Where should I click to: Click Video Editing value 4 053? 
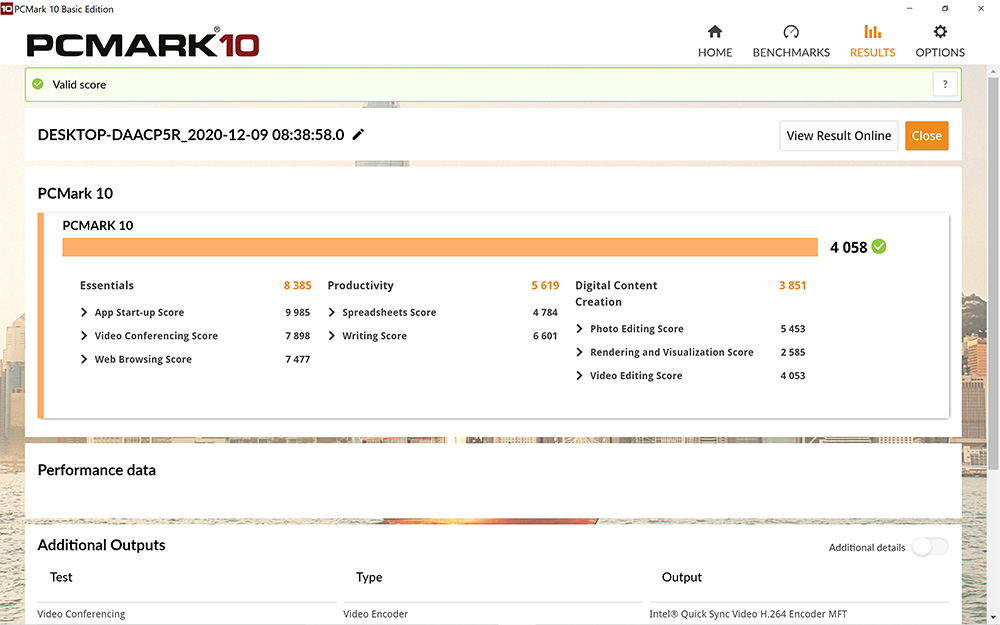tap(793, 376)
